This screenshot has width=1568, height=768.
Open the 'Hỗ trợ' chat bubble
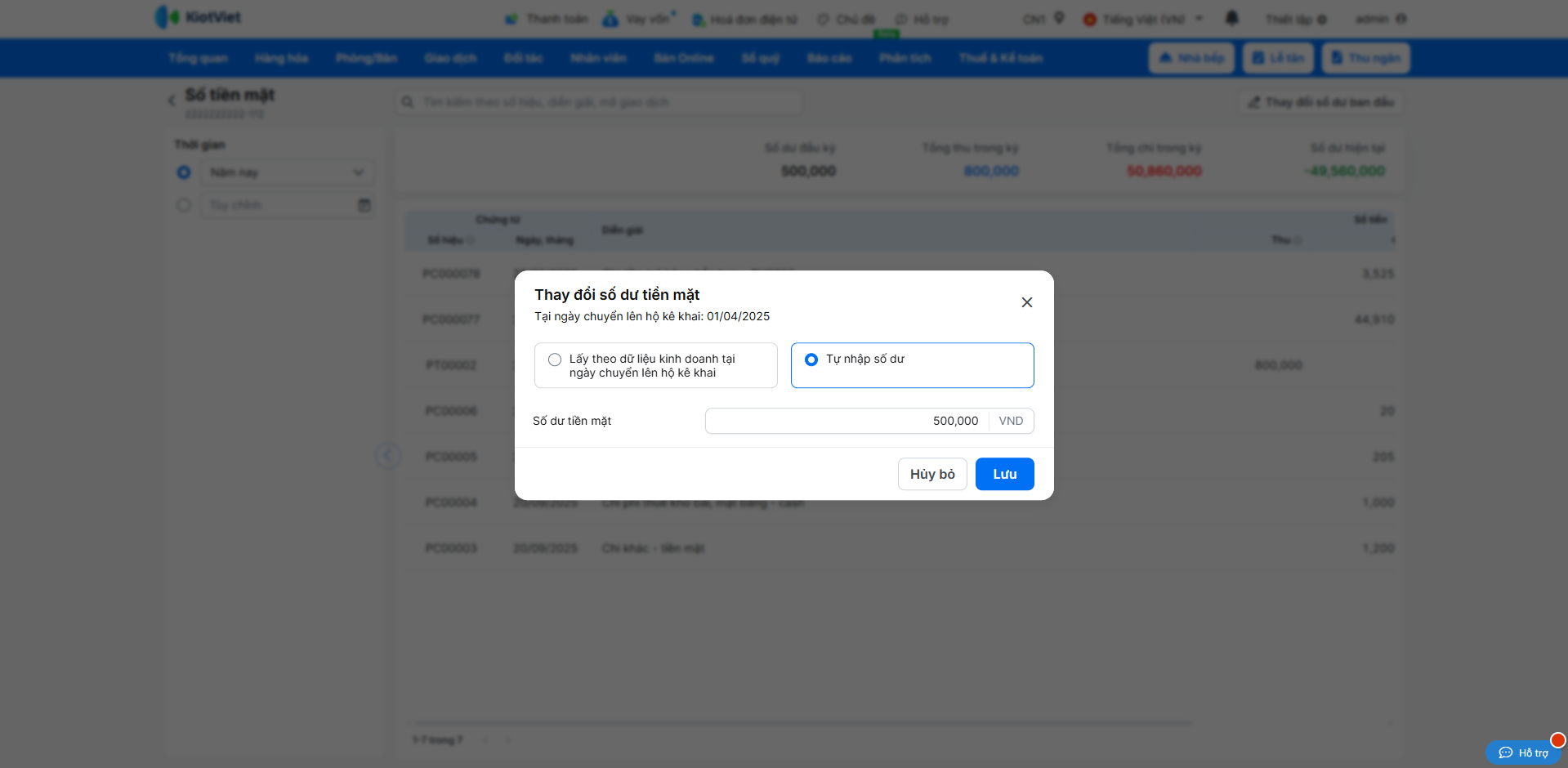tap(1524, 752)
